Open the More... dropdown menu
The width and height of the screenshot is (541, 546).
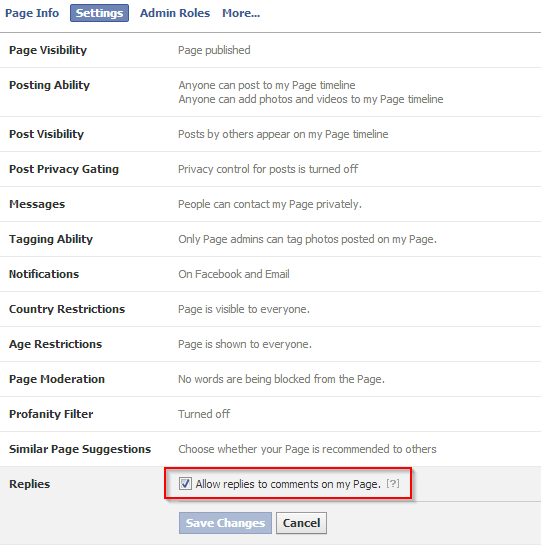tap(241, 13)
